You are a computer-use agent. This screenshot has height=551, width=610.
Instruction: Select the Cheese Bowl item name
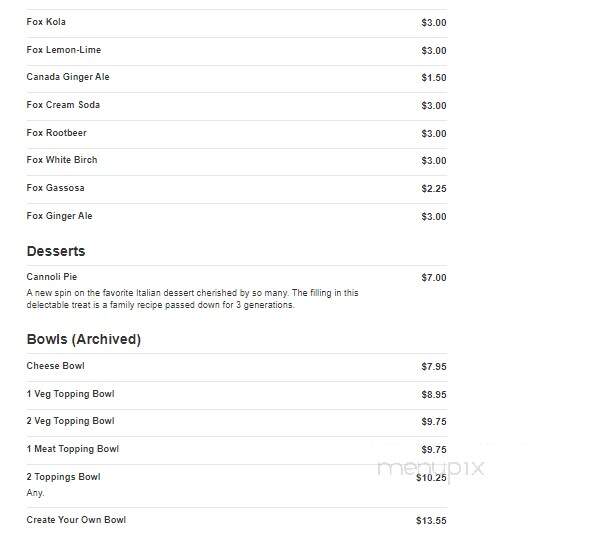[56, 366]
